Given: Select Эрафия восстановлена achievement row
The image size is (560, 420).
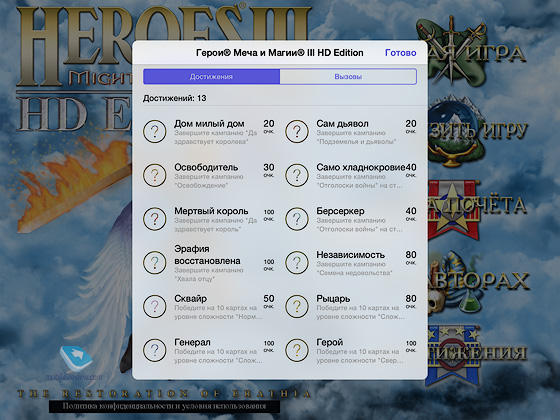Looking at the screenshot, I should 208,263.
